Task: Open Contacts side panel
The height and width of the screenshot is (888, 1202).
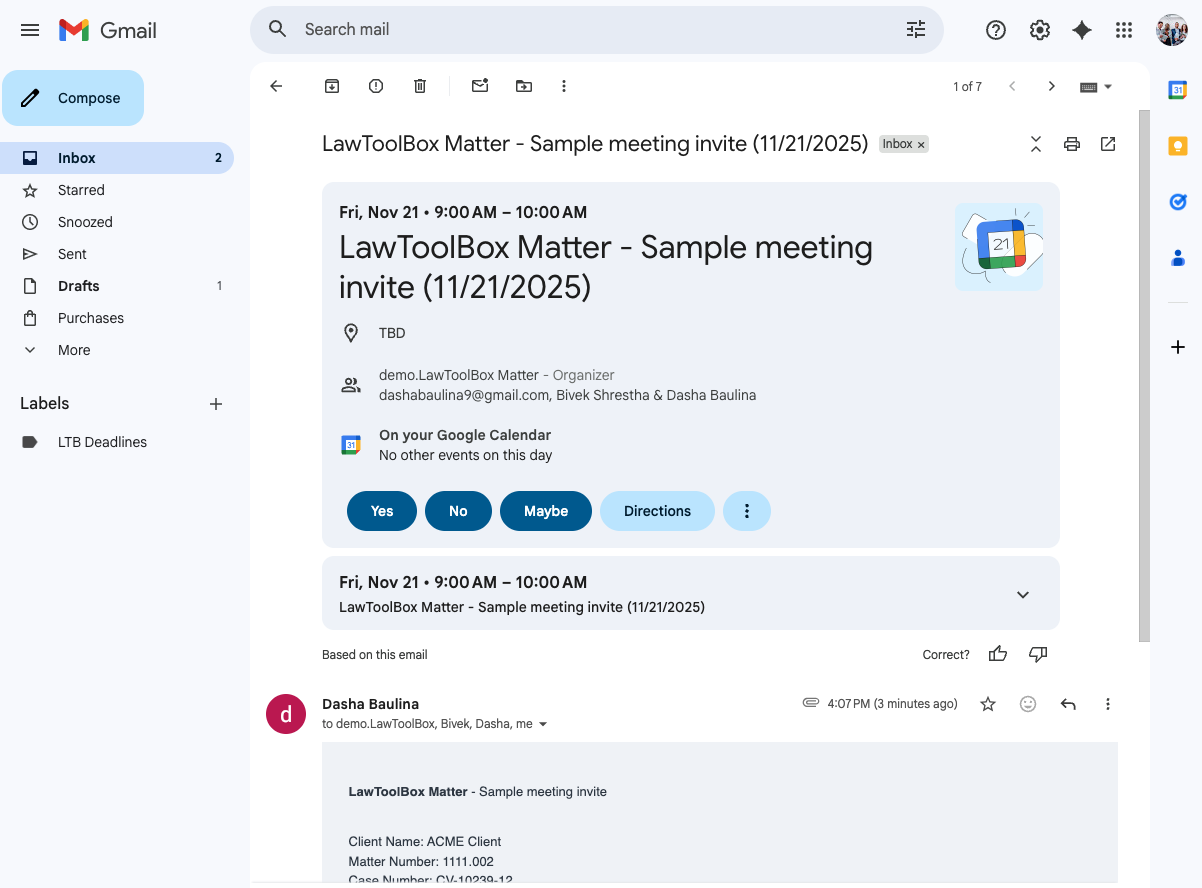Action: (1178, 258)
